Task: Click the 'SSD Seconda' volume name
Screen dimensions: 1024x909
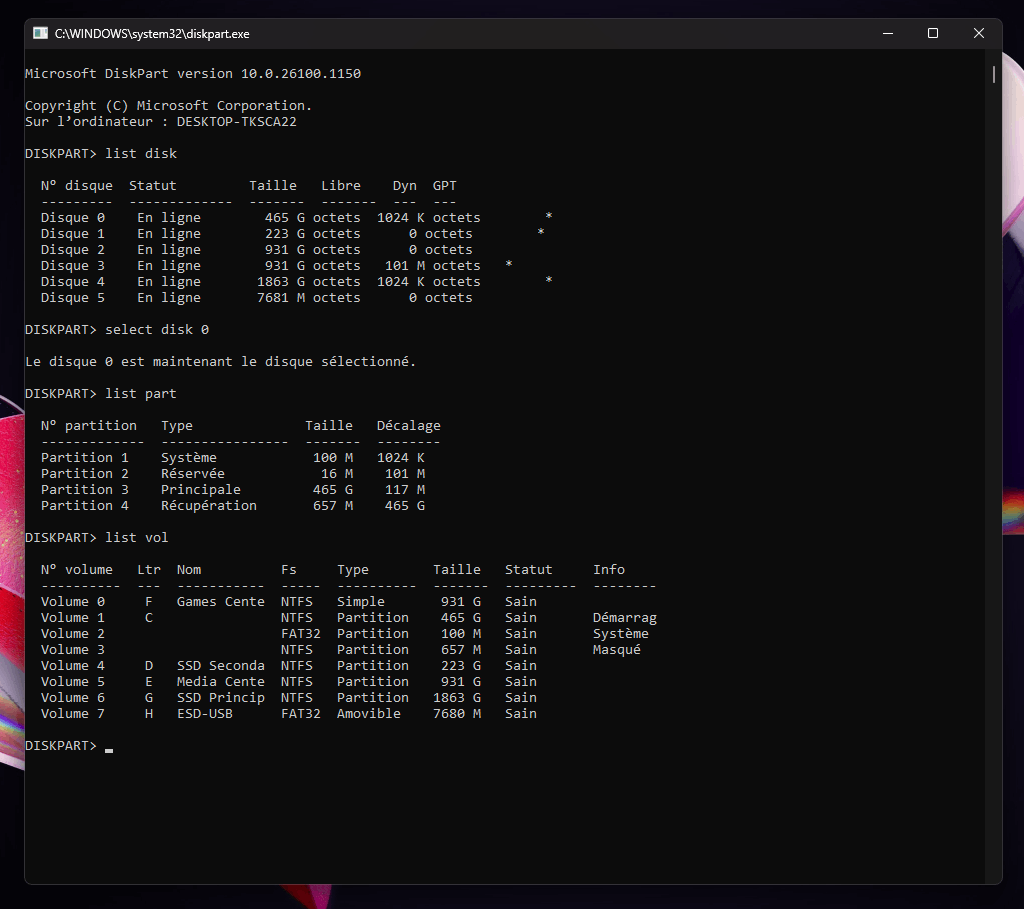Action: coord(221,665)
